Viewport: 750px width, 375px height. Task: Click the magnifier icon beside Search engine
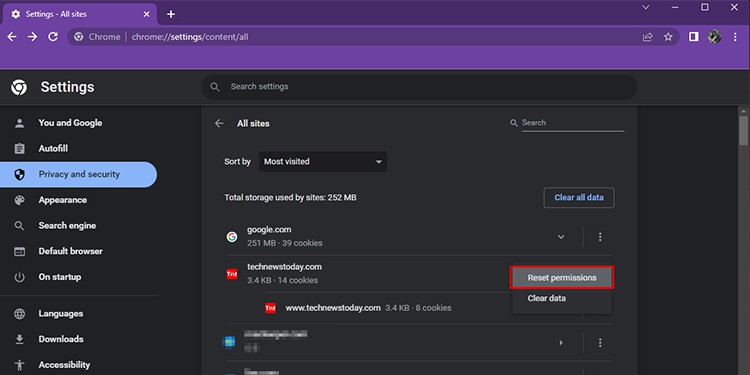click(20, 226)
